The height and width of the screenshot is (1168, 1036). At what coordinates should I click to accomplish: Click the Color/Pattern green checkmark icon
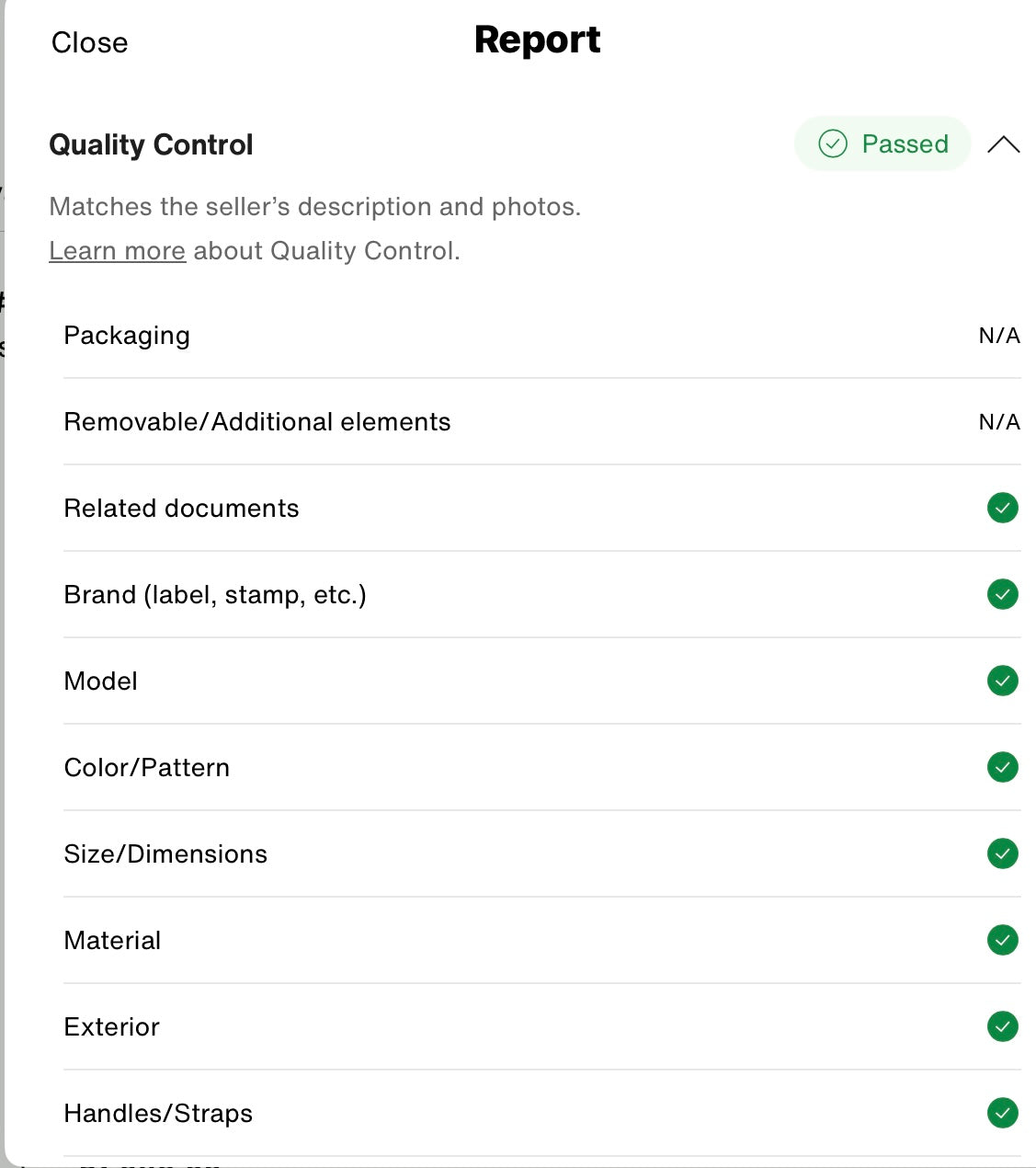point(1002,767)
